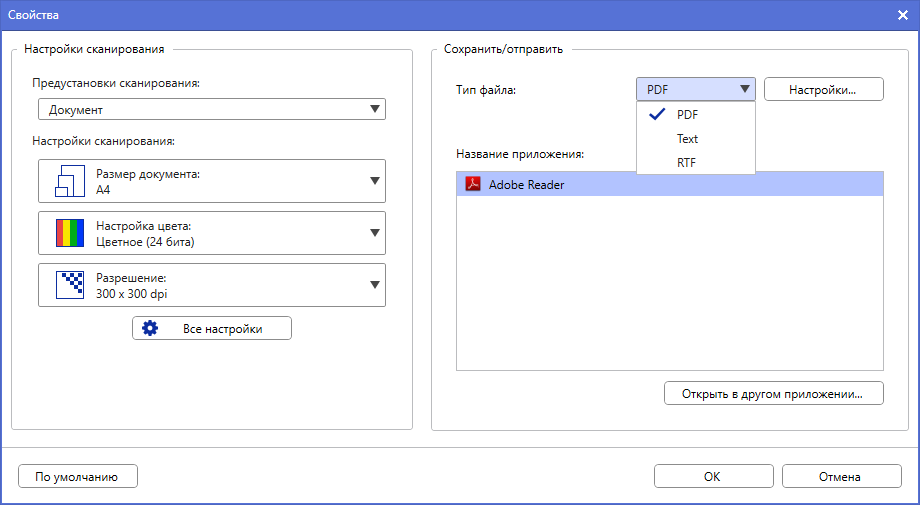Expand the Размер документа A4 dropdown
Viewport: 920px width, 505px height.
212,181
